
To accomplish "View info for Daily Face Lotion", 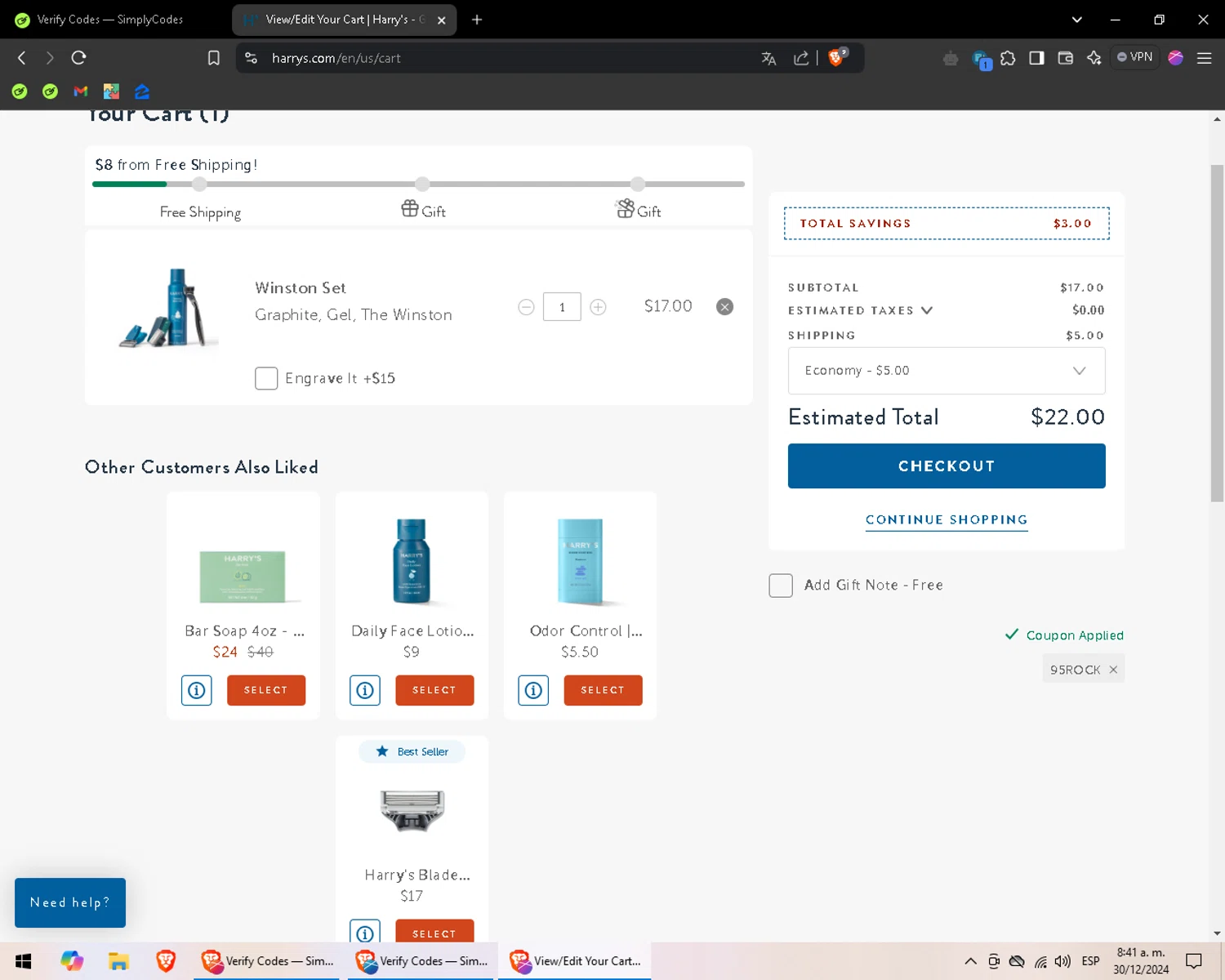I will (365, 690).
